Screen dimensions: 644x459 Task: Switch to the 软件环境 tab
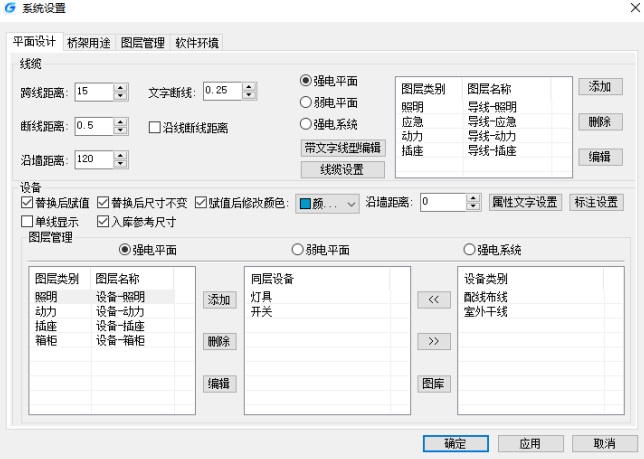[x=197, y=43]
